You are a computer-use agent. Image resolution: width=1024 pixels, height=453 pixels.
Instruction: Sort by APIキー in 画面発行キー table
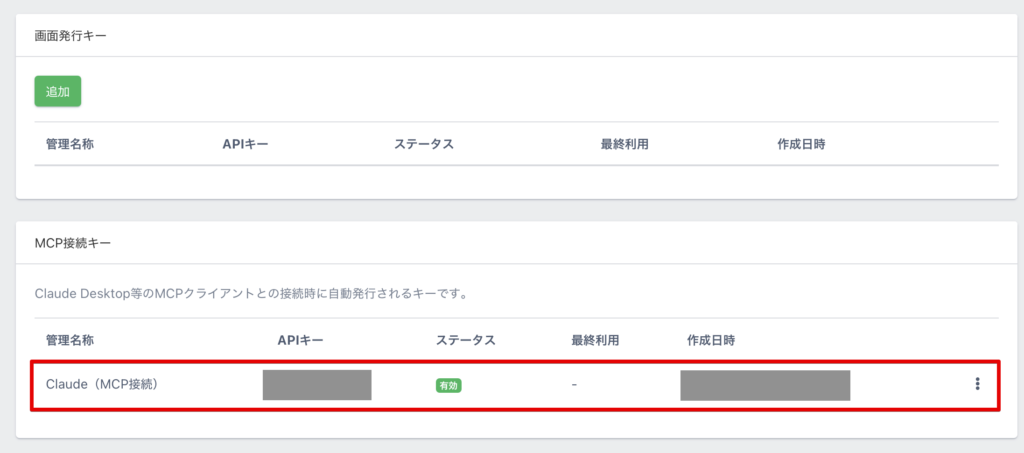coord(245,144)
